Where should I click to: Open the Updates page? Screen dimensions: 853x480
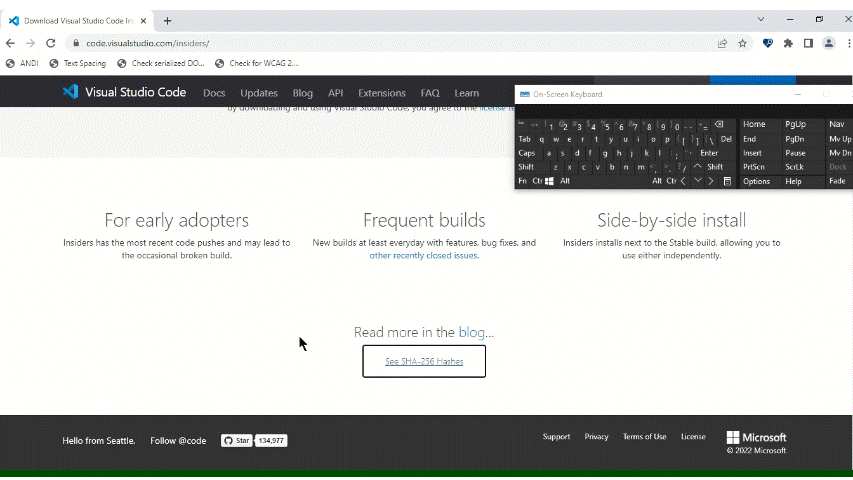coord(259,93)
